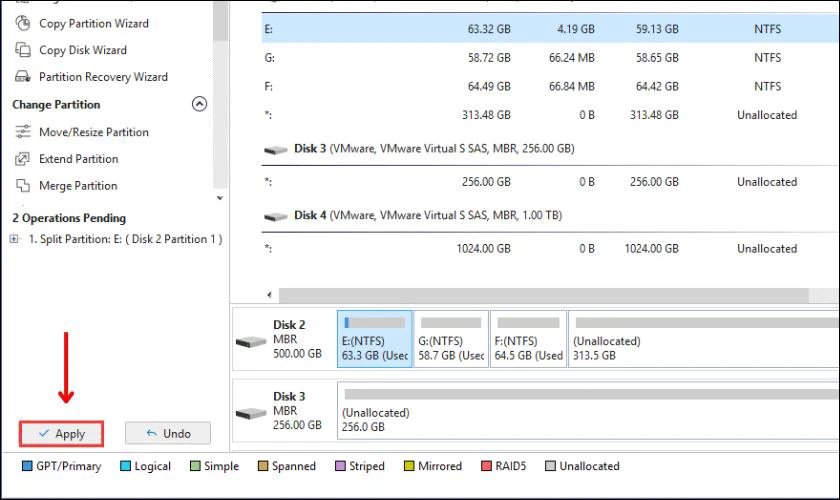Click the Merge Partition icon
This screenshot has height=500, width=840.
tap(22, 185)
